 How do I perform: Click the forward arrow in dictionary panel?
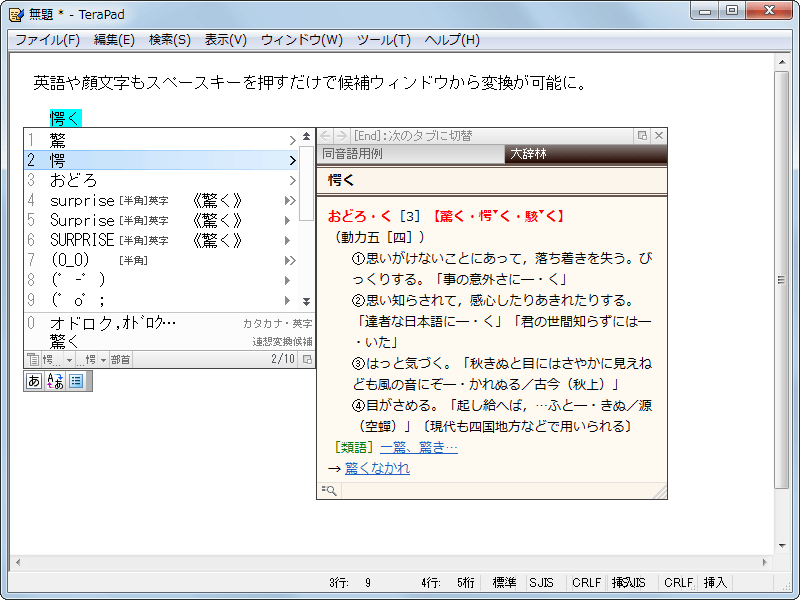tap(341, 136)
